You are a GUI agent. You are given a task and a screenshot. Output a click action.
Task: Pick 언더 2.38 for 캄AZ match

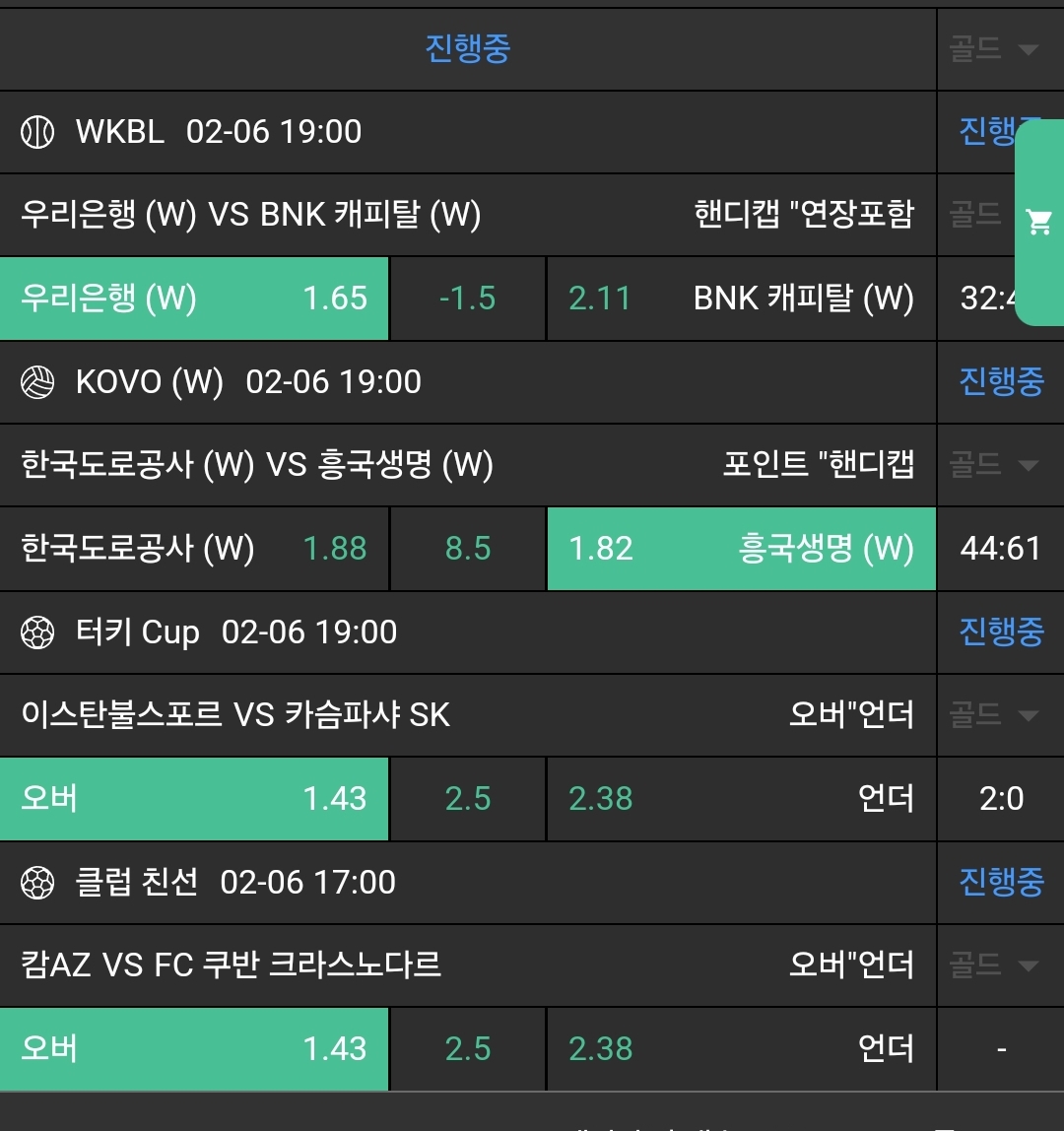[741, 1049]
